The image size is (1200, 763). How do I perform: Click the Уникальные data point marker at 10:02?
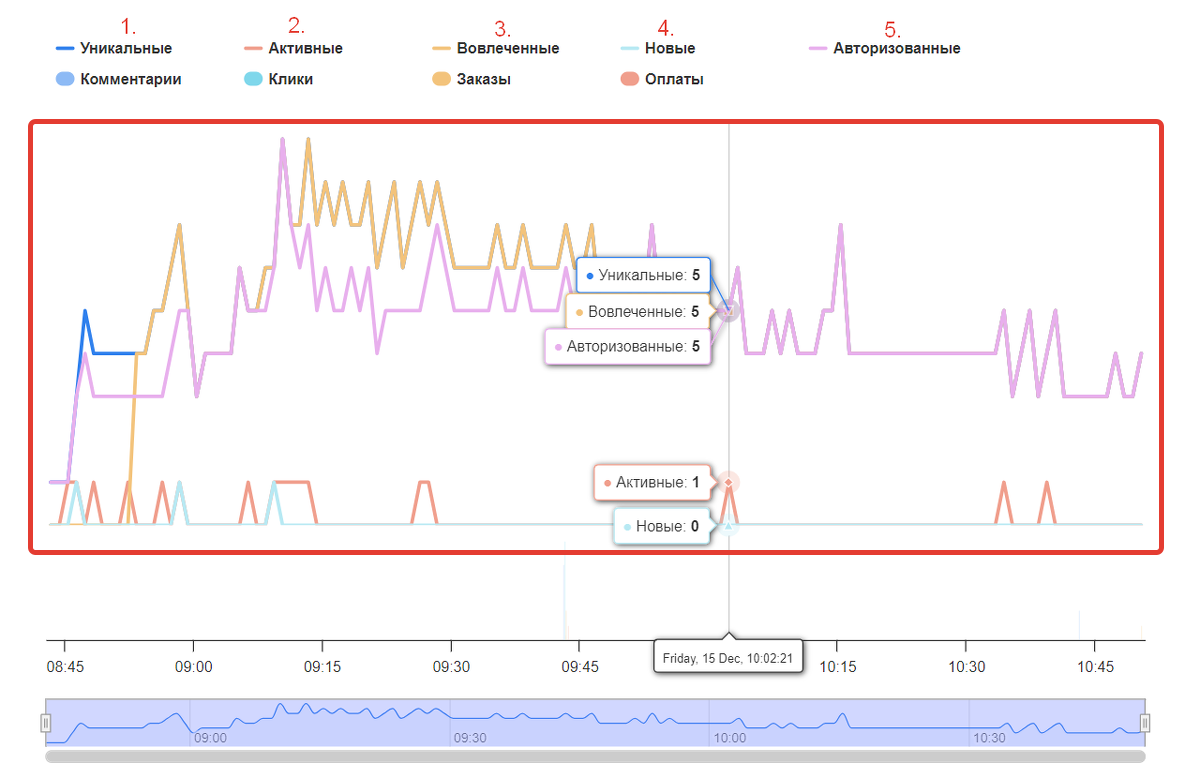tap(729, 311)
